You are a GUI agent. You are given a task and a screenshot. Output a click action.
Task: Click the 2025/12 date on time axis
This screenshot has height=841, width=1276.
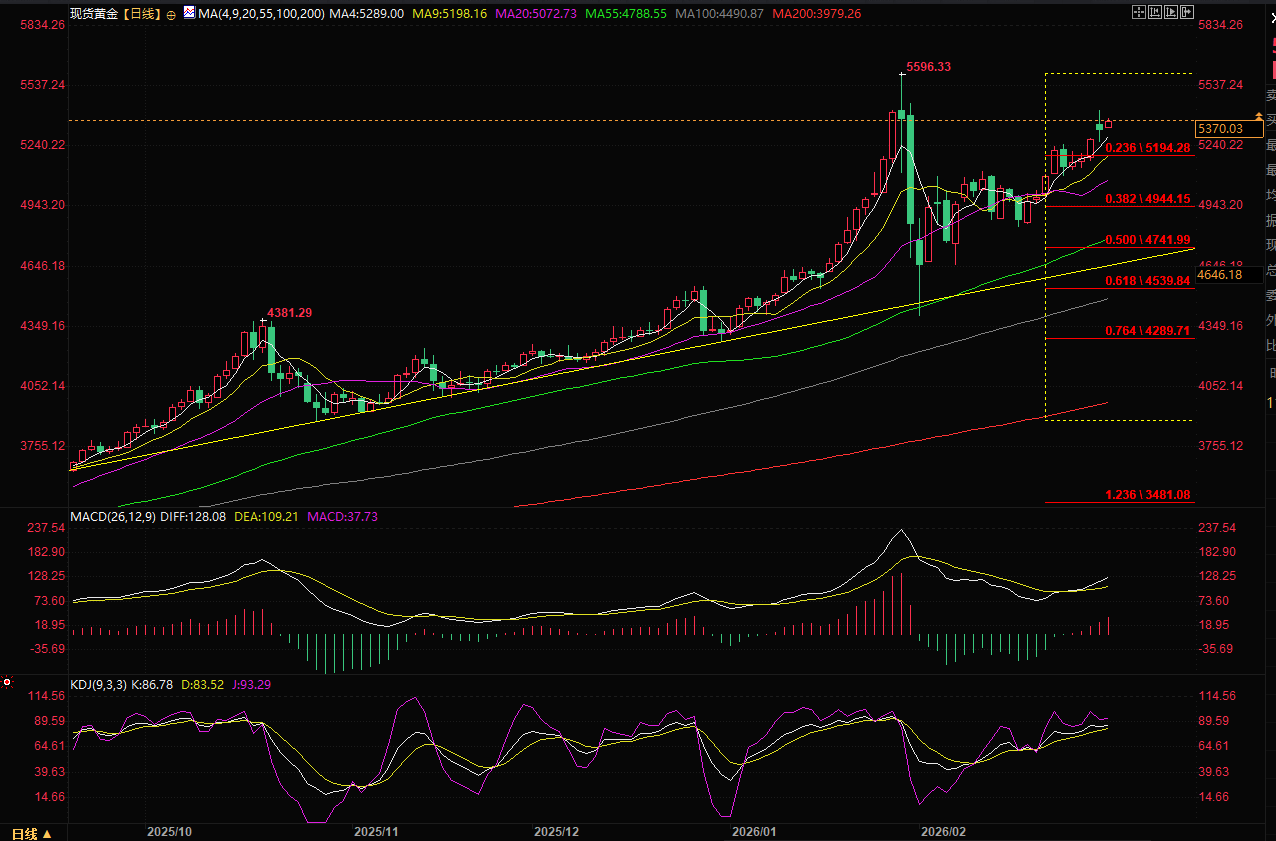(556, 832)
